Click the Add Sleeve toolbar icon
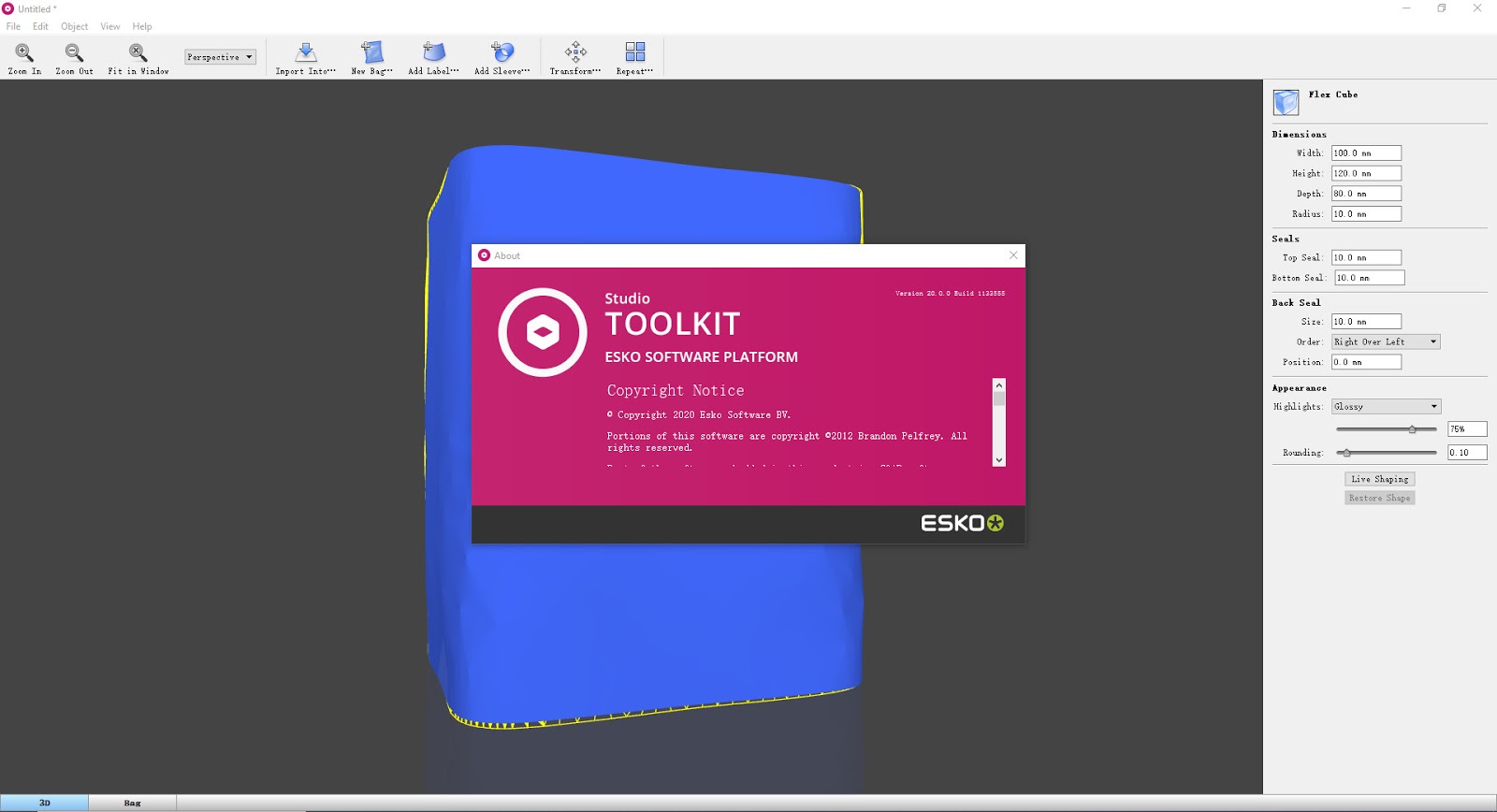 (x=502, y=58)
